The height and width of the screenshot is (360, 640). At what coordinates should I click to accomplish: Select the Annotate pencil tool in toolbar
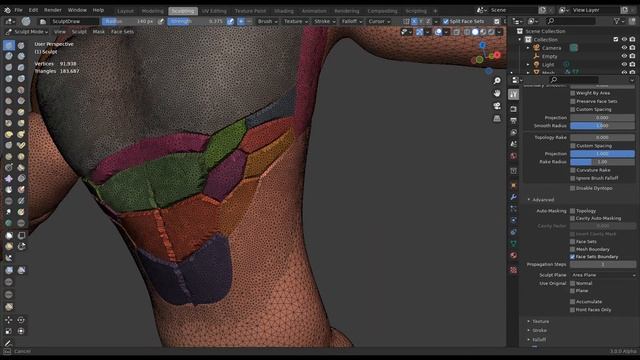8,343
